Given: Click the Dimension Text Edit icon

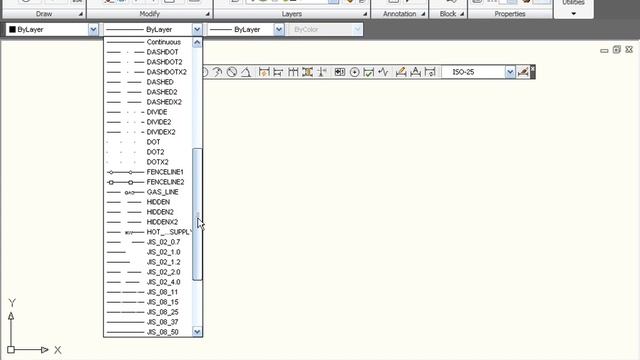Looking at the screenshot, I should [416, 72].
